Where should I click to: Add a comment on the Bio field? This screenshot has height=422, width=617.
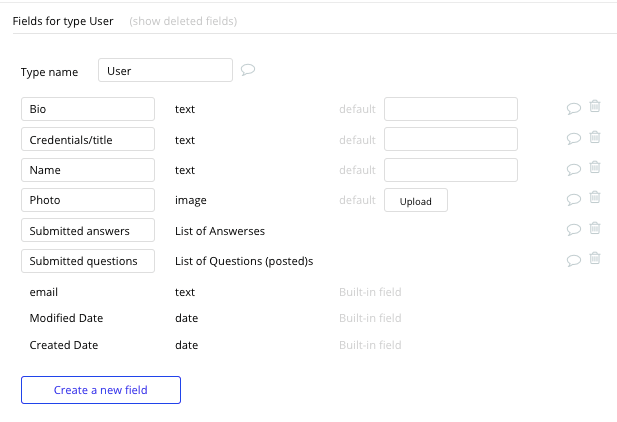(x=574, y=108)
